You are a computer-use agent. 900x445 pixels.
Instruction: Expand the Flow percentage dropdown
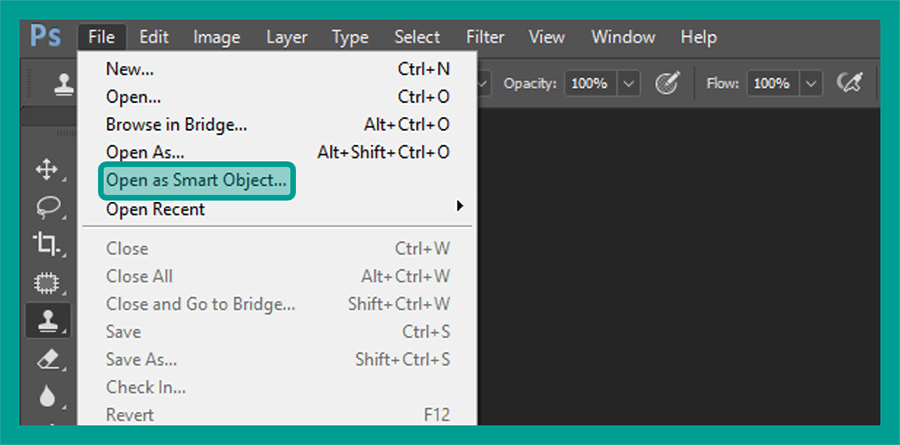[811, 84]
